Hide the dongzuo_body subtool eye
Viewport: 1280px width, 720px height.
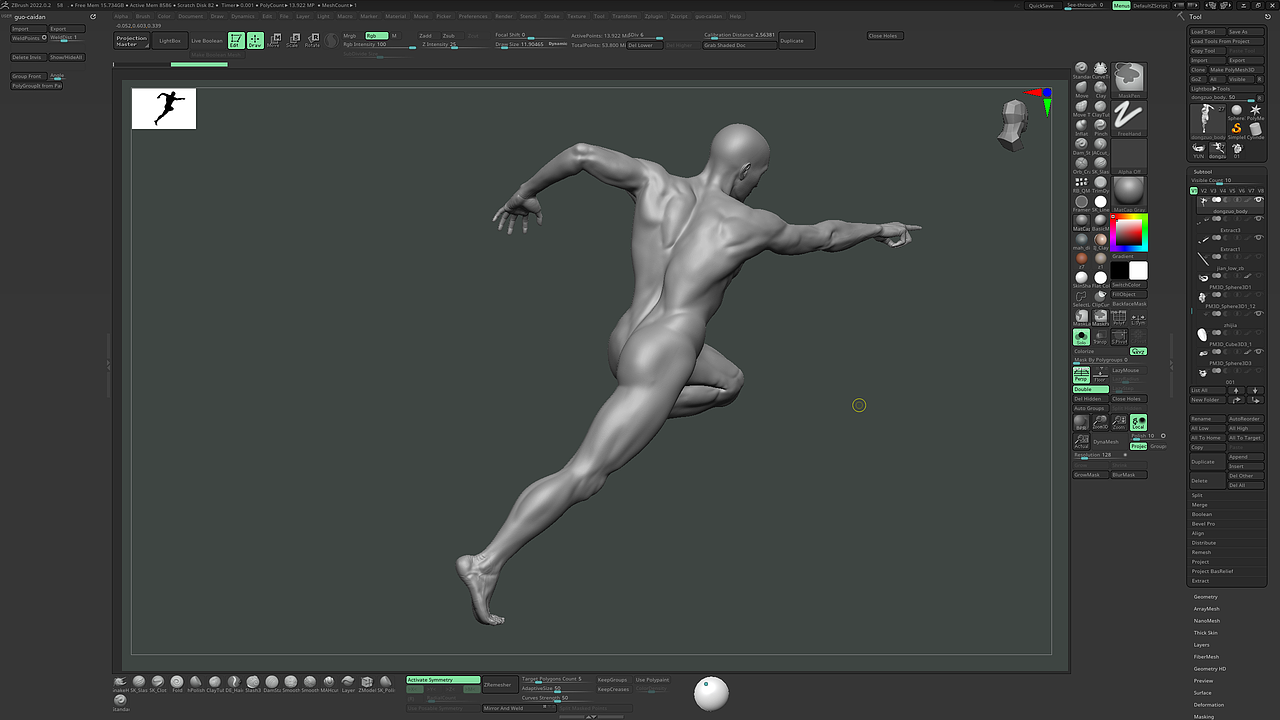[1259, 200]
